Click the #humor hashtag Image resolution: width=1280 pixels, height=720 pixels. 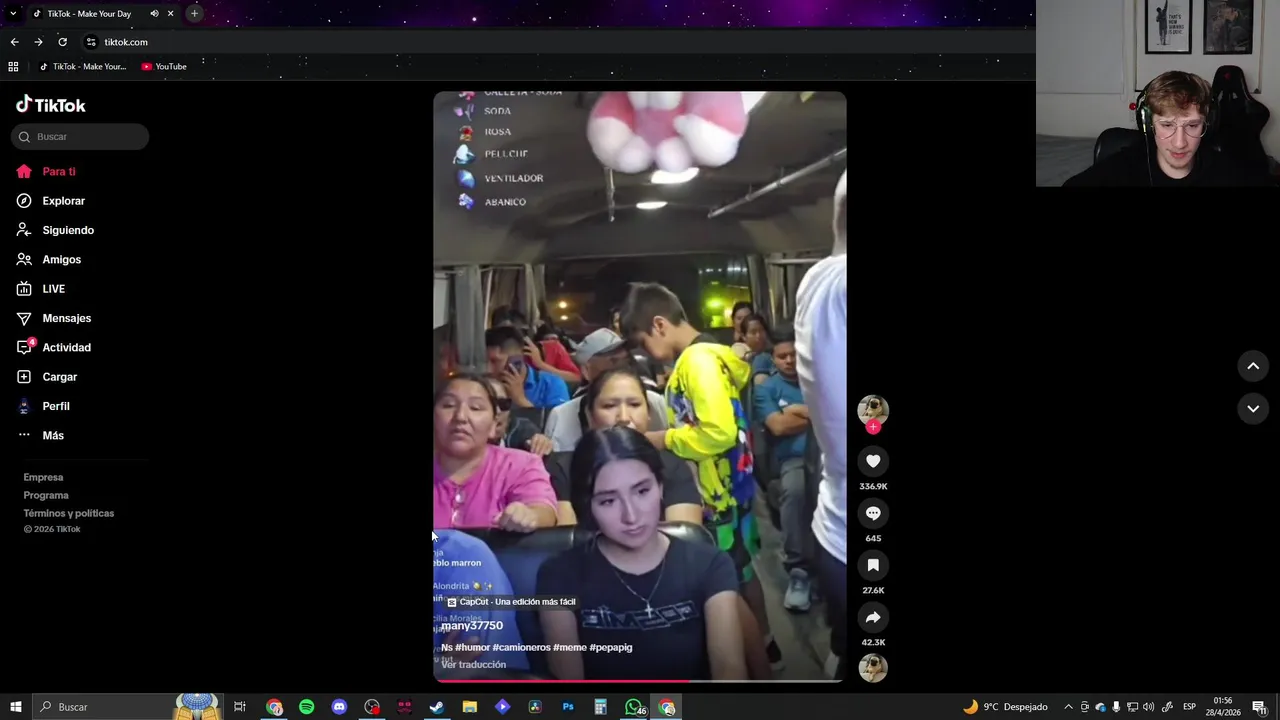(471, 647)
